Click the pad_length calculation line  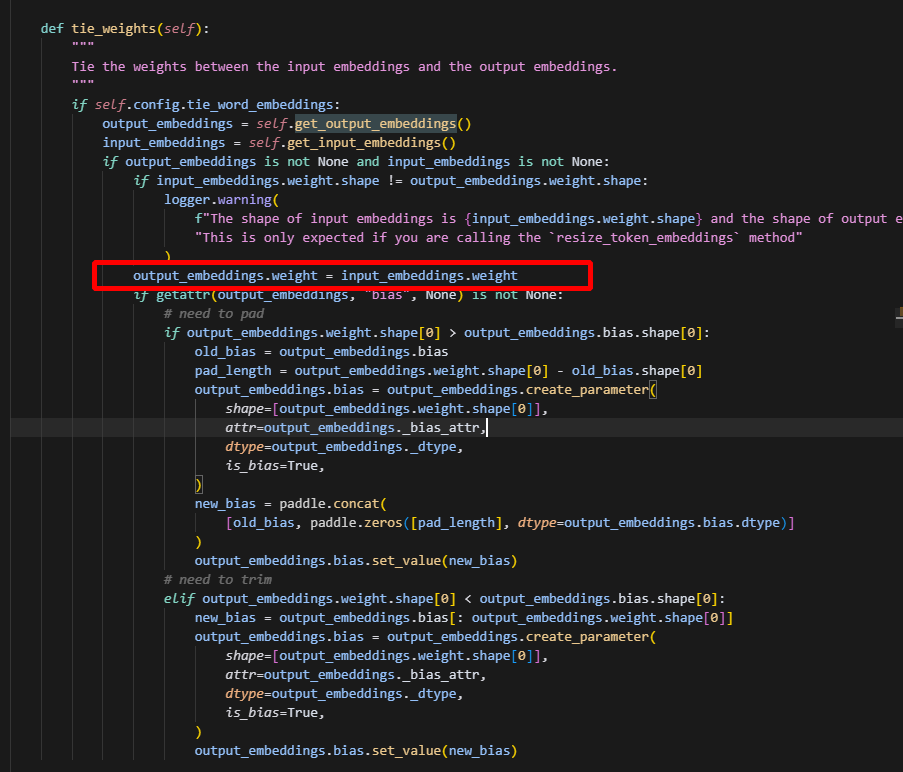448,370
